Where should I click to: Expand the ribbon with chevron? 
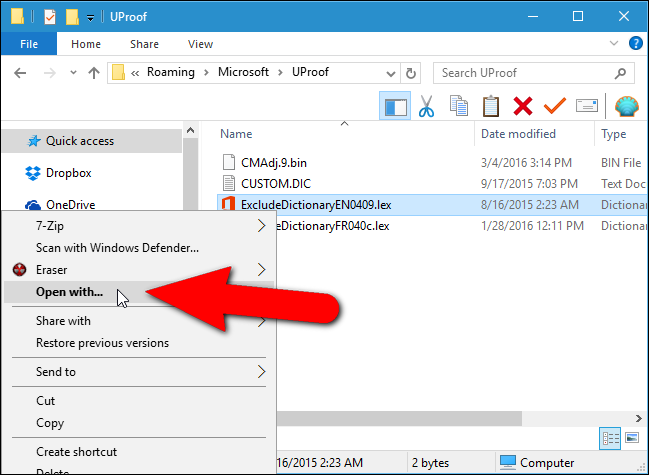[x=614, y=43]
